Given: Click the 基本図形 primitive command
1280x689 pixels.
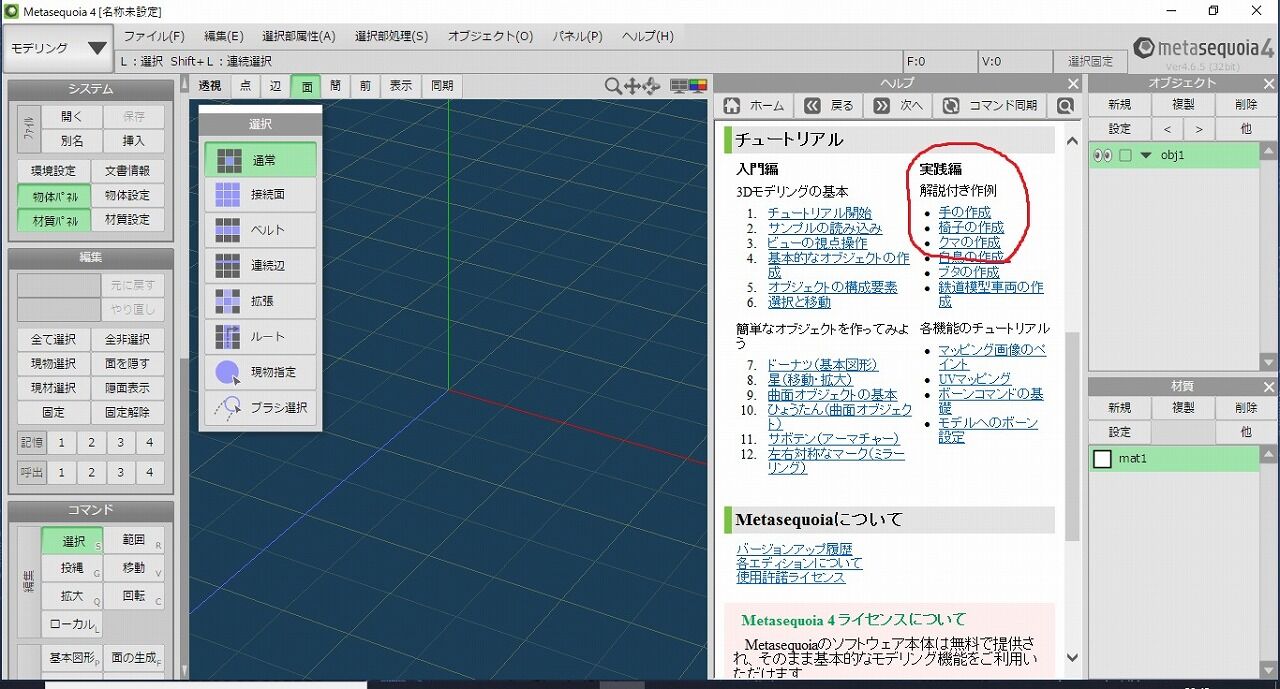Looking at the screenshot, I should pos(73,658).
